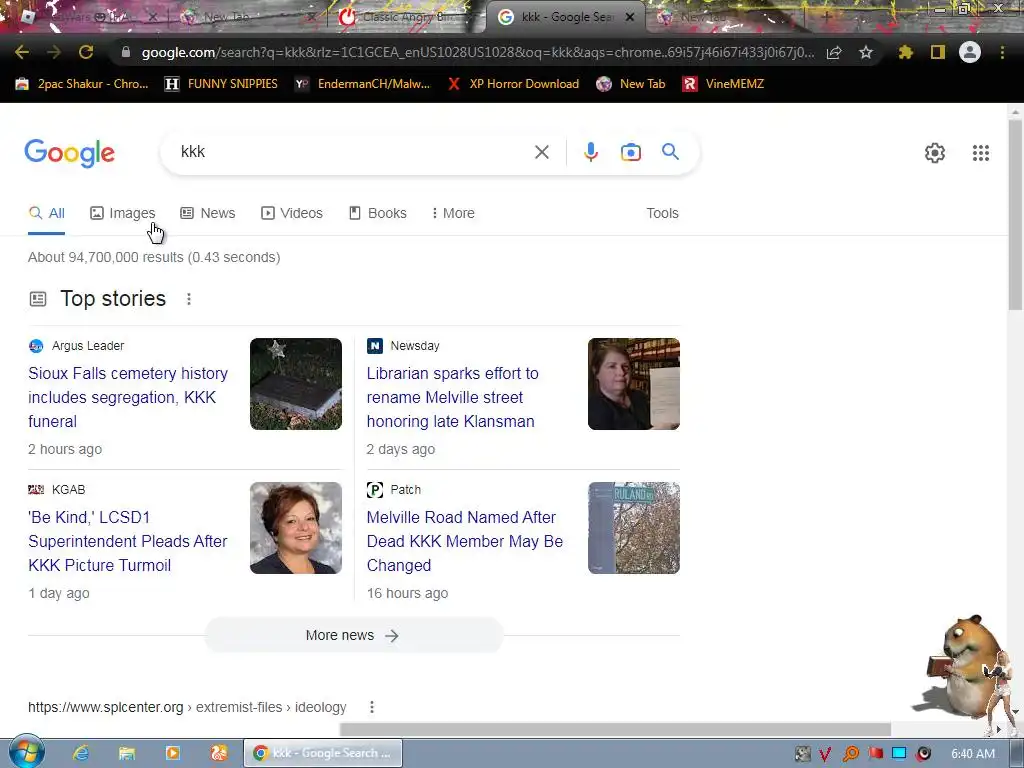Open the Tools options
The image size is (1024, 768).
coord(662,213)
